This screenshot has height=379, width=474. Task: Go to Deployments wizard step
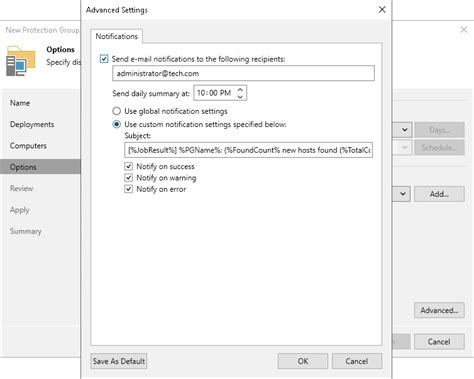point(32,124)
